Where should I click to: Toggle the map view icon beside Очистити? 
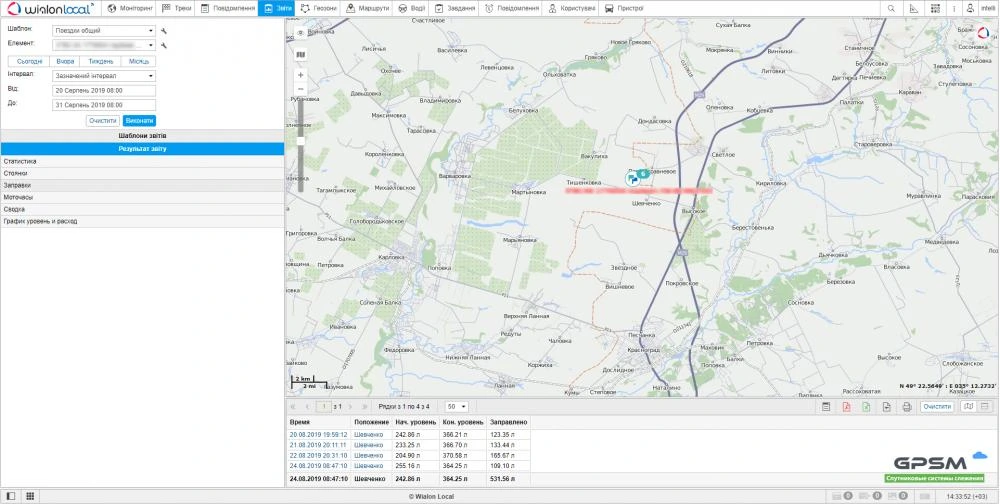(x=967, y=407)
